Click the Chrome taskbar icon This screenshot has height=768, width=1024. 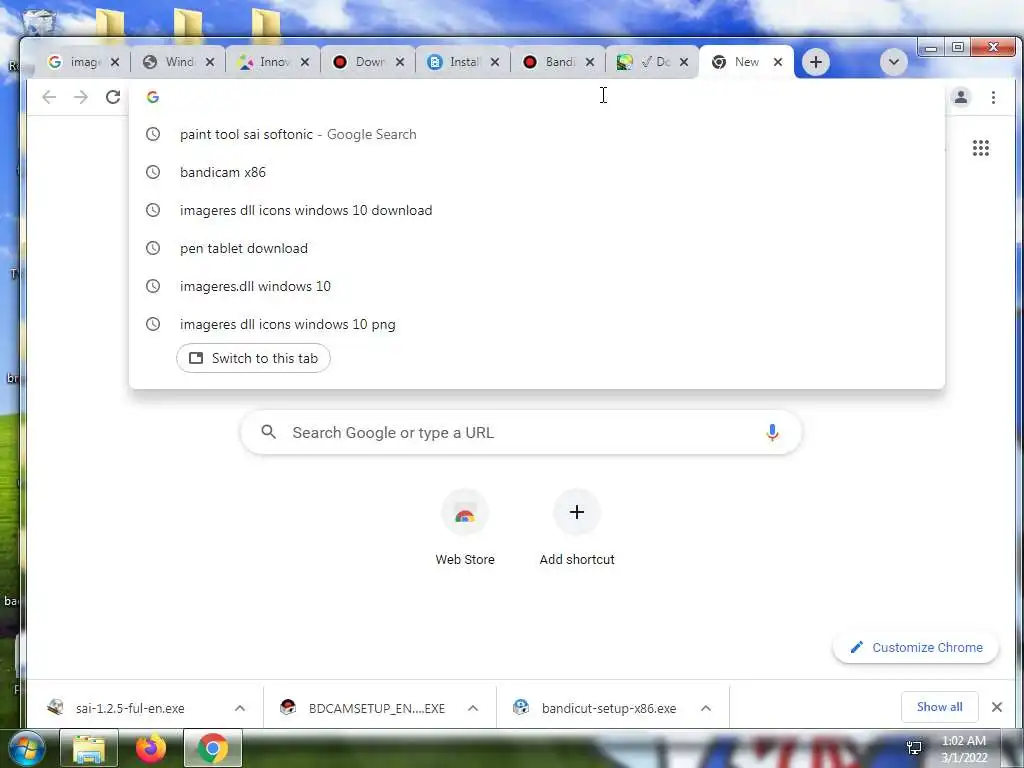click(x=213, y=748)
